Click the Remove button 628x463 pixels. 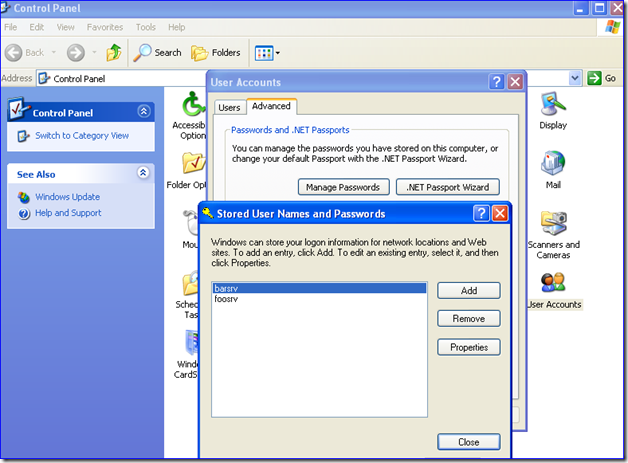click(x=469, y=319)
